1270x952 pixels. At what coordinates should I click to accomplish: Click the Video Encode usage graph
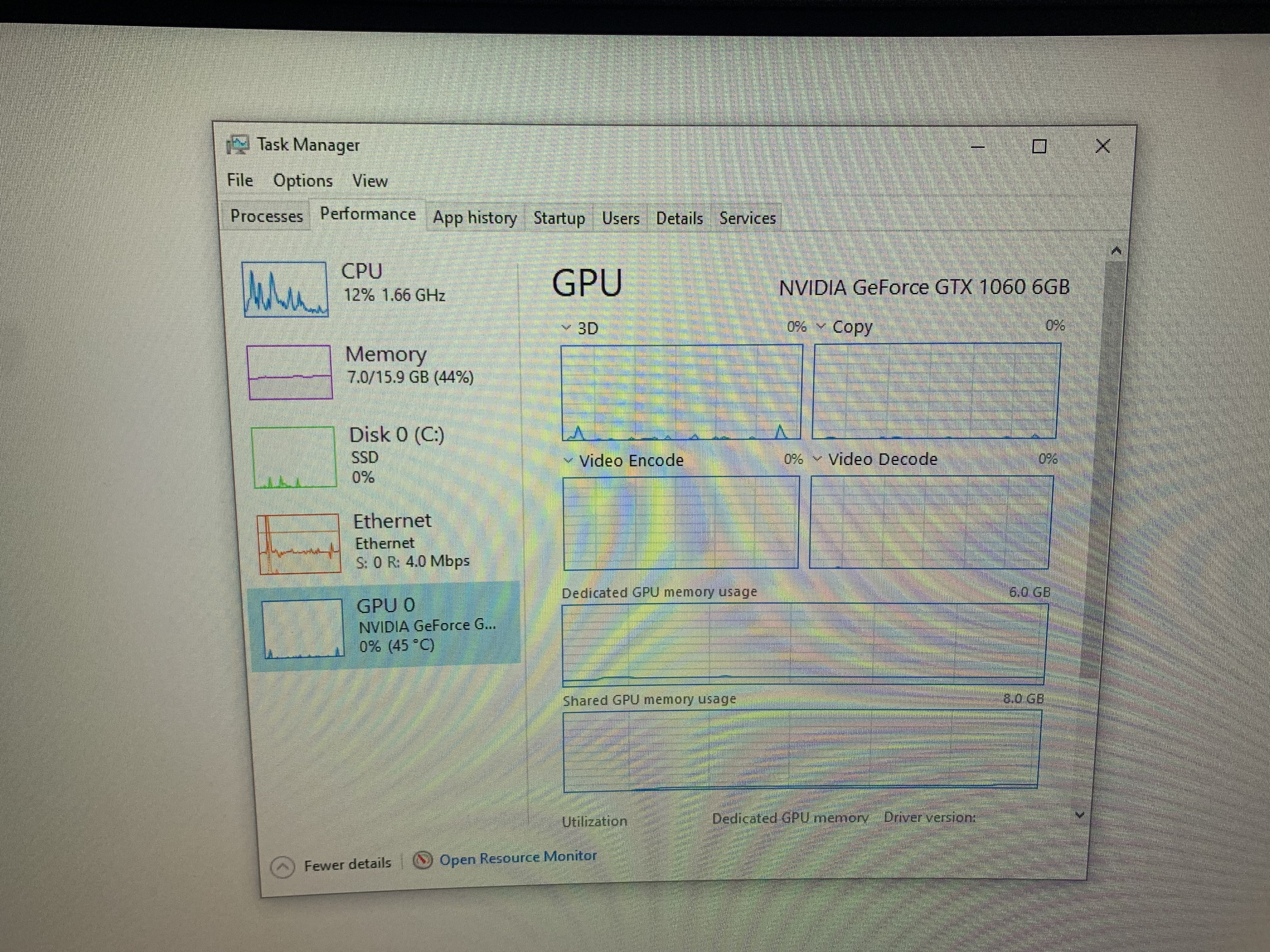[x=681, y=523]
